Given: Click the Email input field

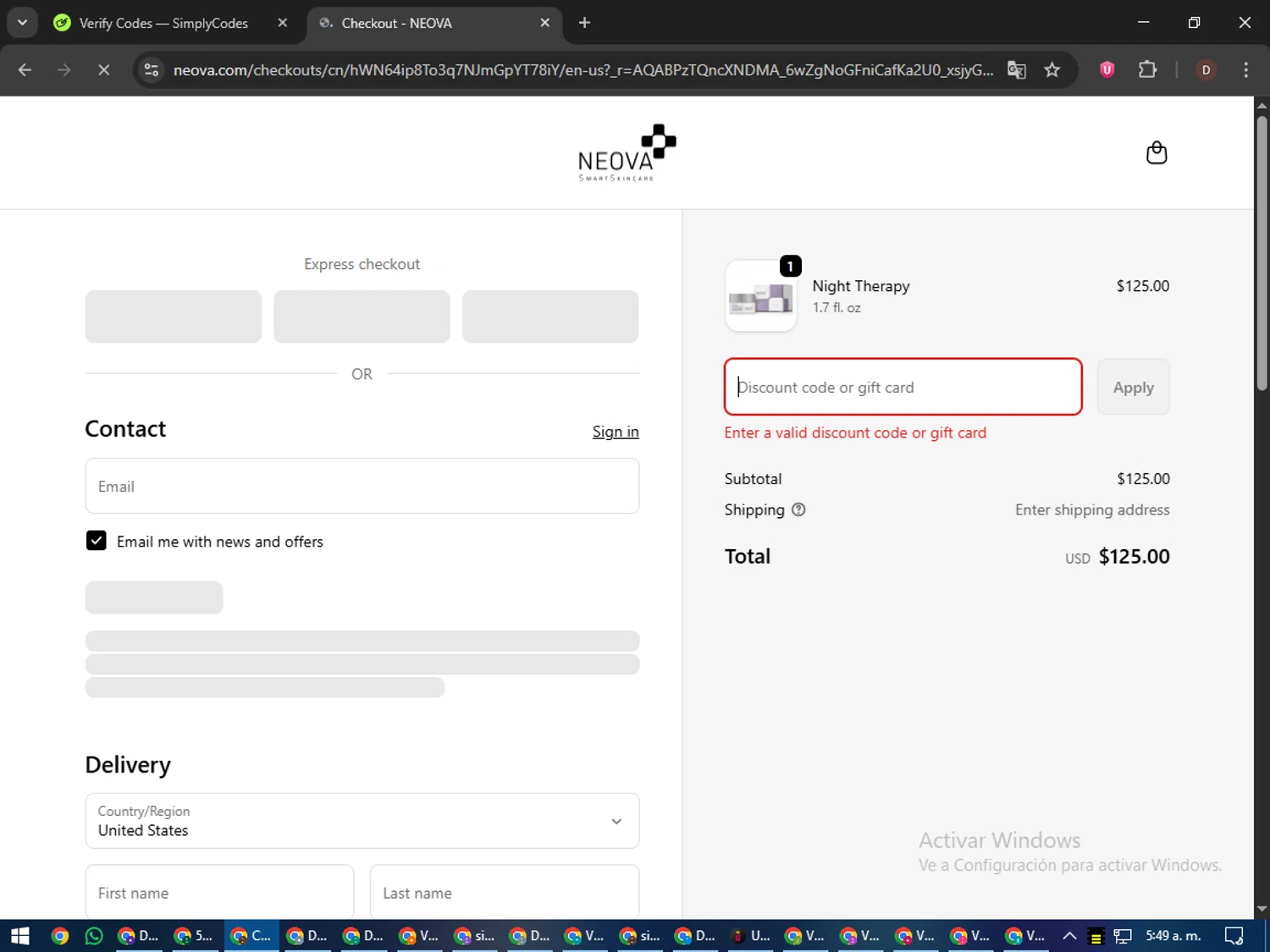Looking at the screenshot, I should click(x=362, y=486).
